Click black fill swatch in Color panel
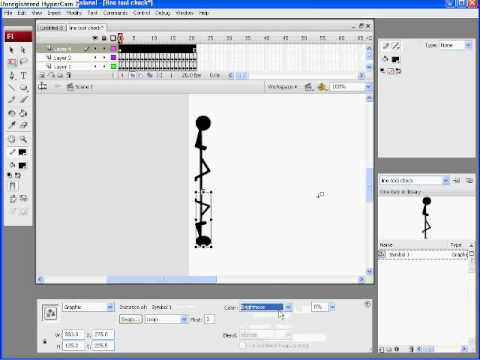 tap(396, 59)
